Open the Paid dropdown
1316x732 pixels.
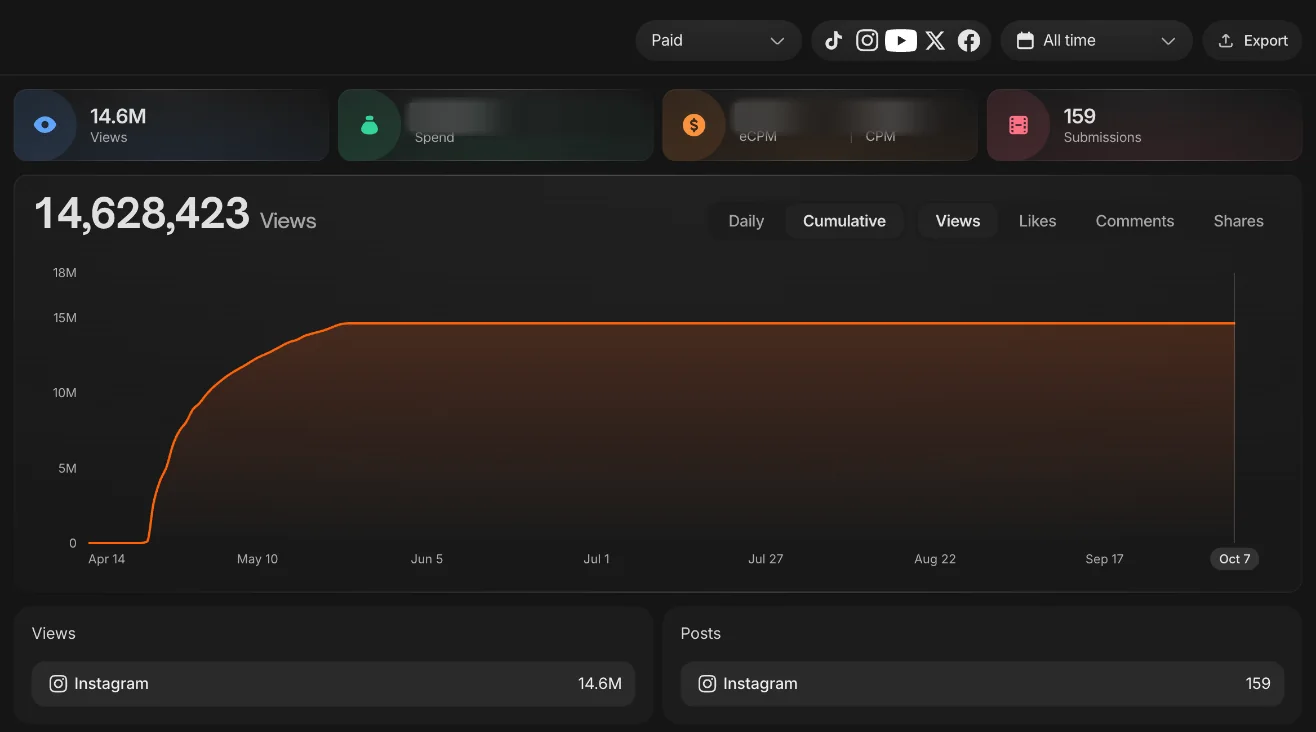pos(718,41)
